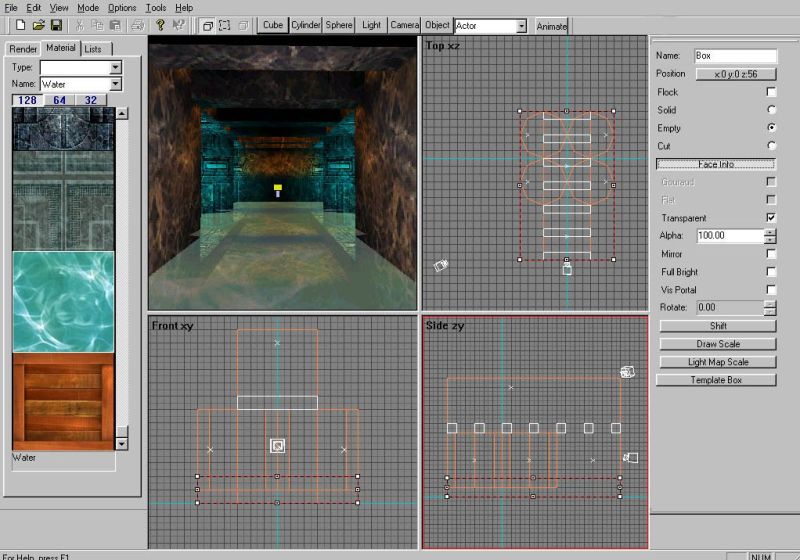Select the cube object icon in Side zy view
The height and width of the screenshot is (560, 800).
(x=627, y=372)
